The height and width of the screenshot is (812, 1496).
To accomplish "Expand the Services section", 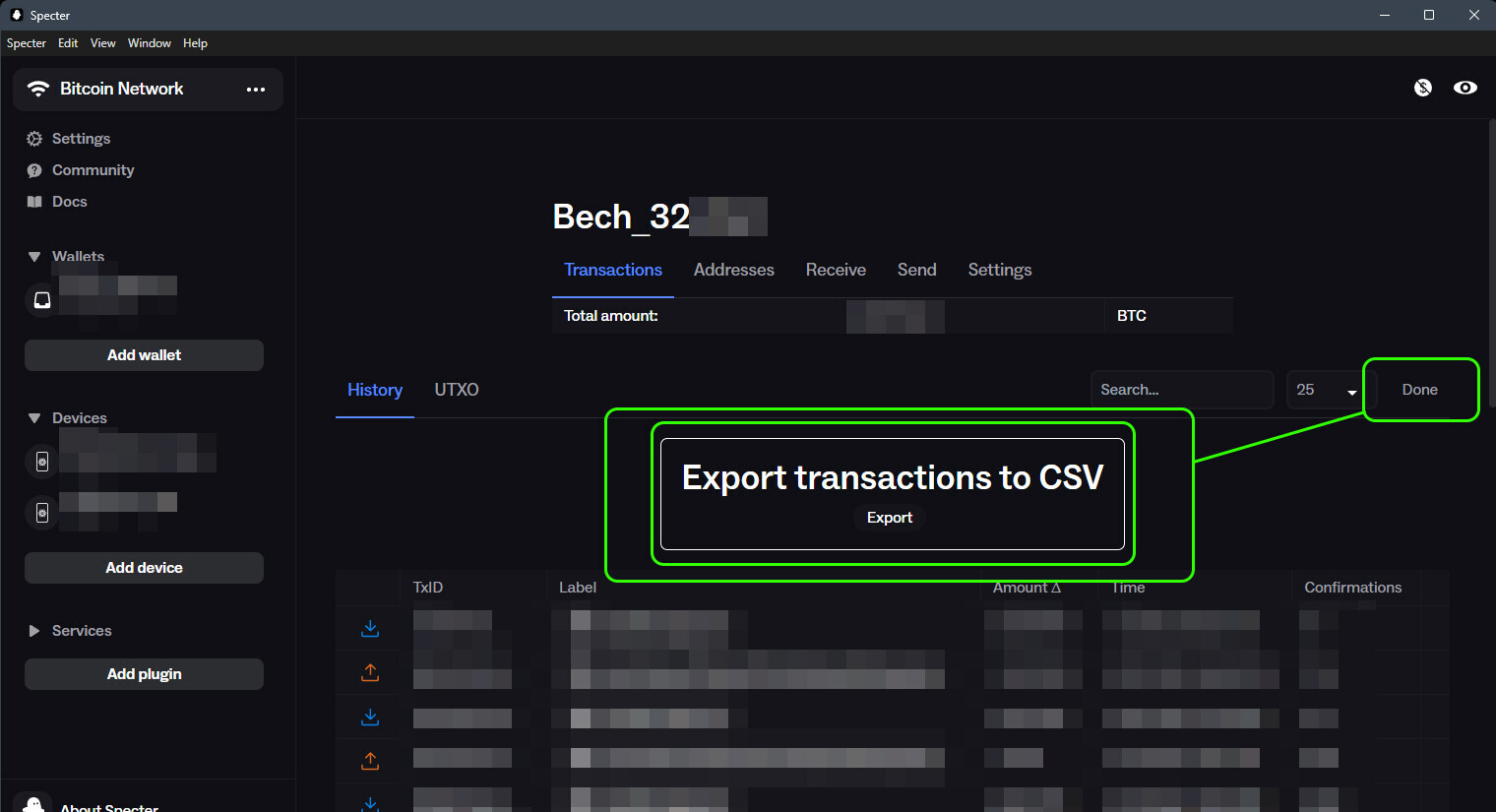I will click(34, 631).
